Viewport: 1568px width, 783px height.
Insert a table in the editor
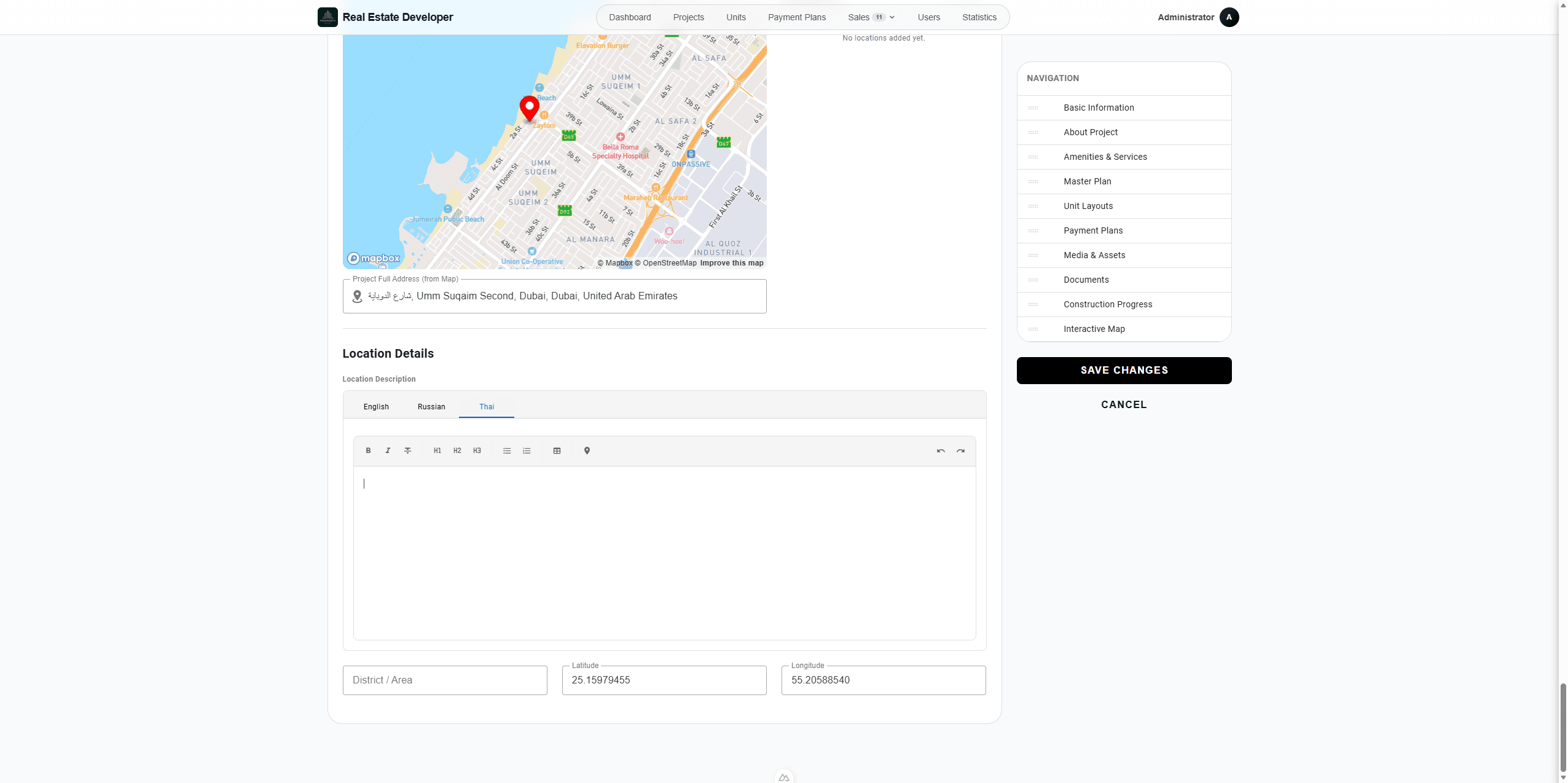pos(557,451)
